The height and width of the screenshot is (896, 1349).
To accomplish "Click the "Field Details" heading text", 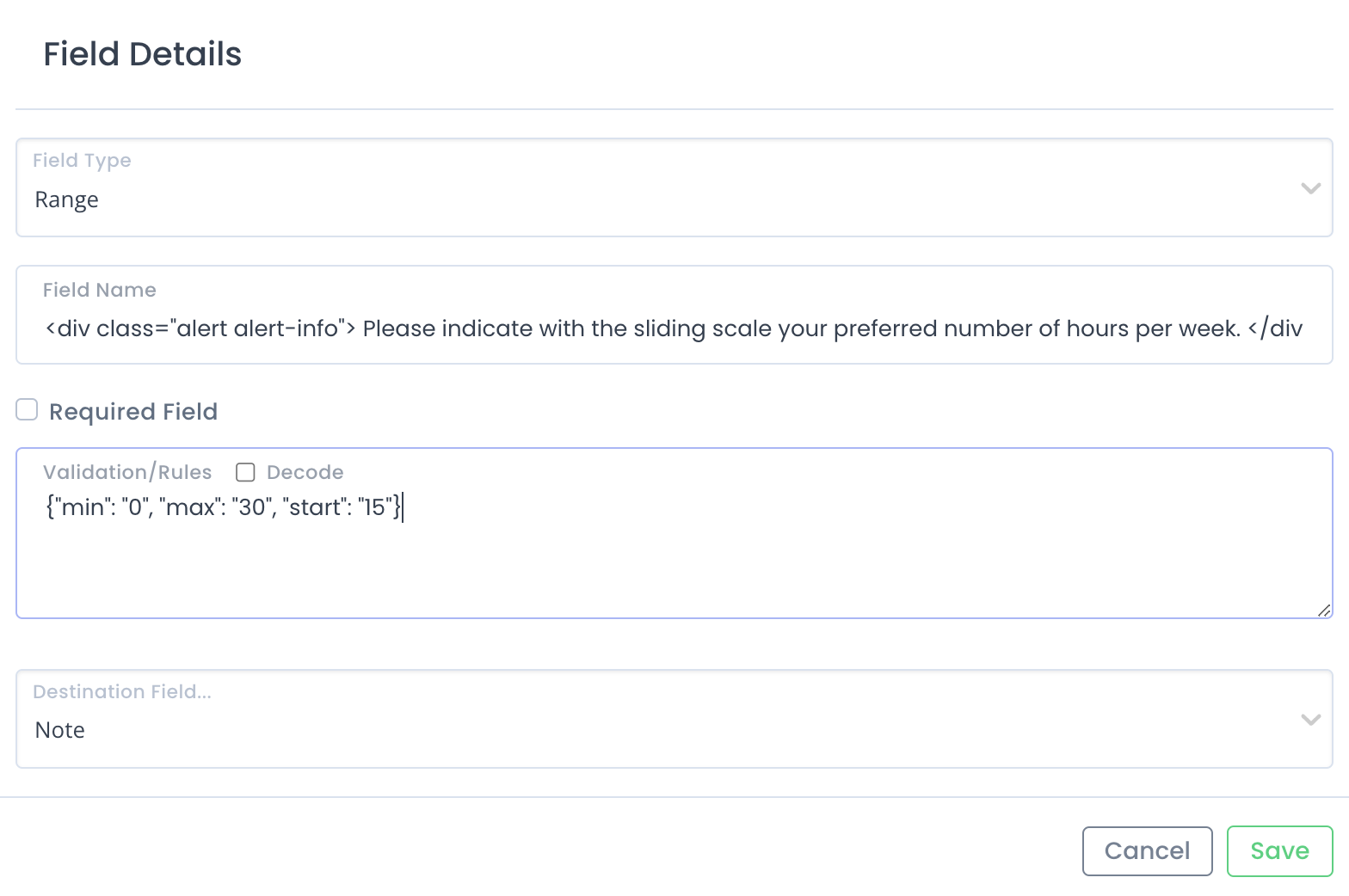I will pos(143,54).
